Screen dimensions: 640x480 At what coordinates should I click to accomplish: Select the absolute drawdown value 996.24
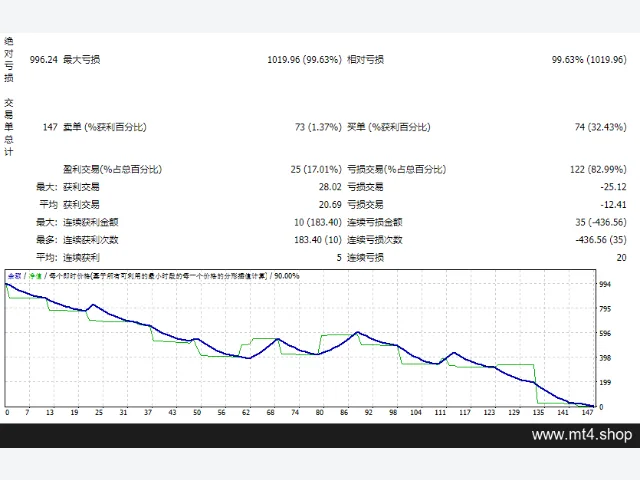(x=44, y=60)
